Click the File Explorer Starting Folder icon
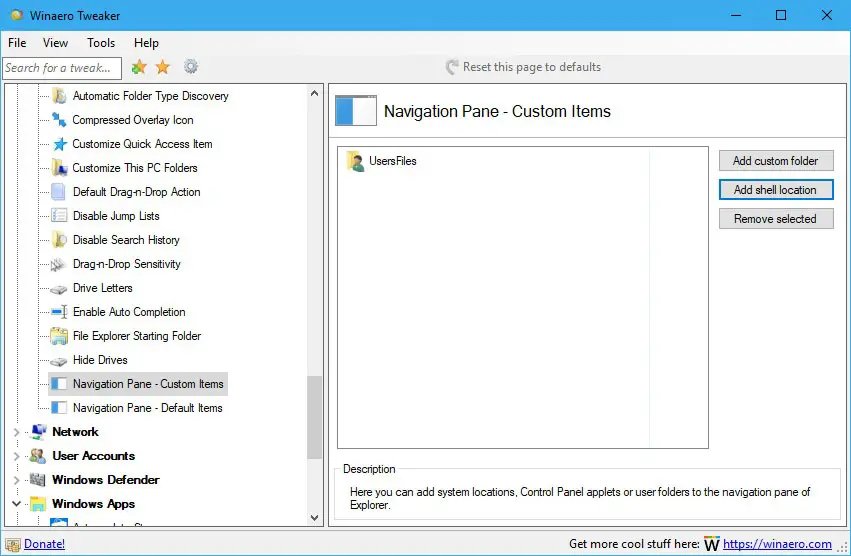Image resolution: width=851 pixels, height=556 pixels. (59, 336)
